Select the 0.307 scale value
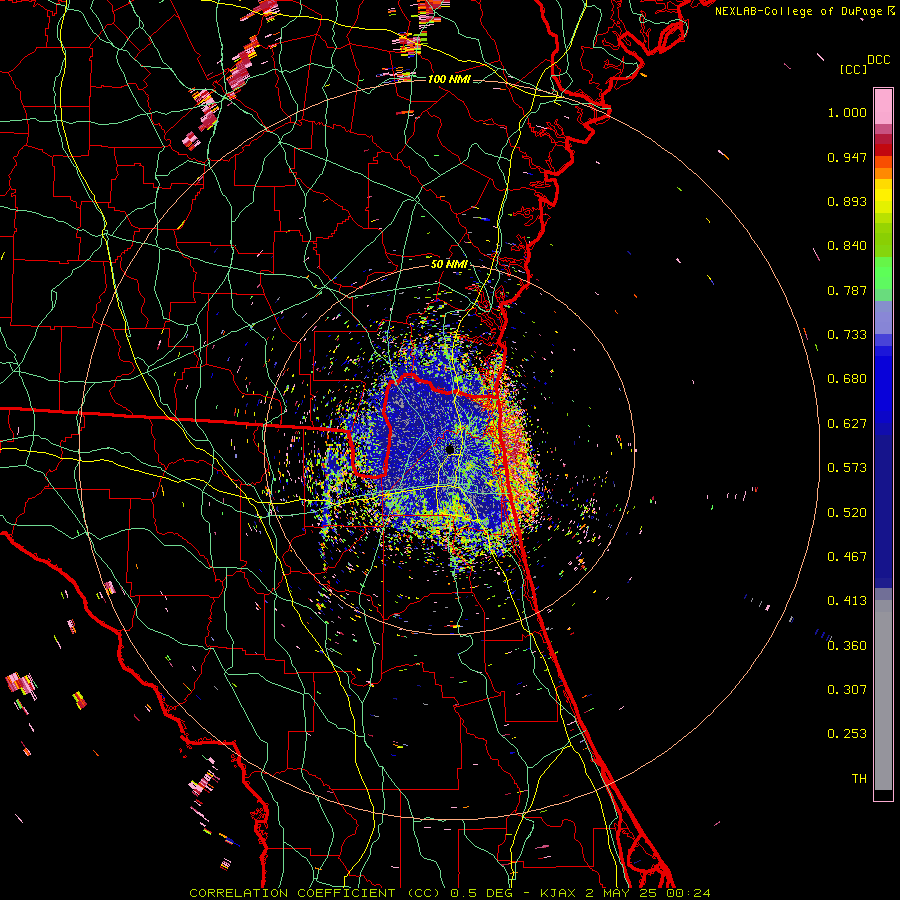Viewport: 900px width, 900px height. point(847,690)
